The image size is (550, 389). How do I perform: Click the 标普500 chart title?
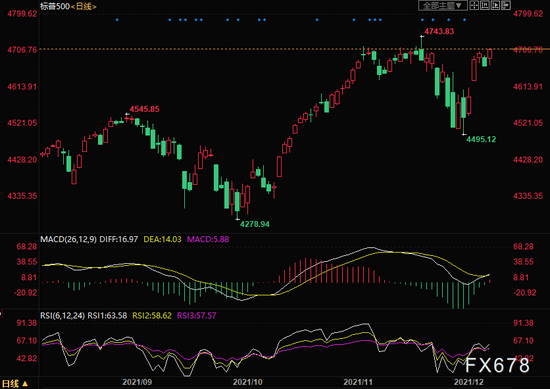55,6
